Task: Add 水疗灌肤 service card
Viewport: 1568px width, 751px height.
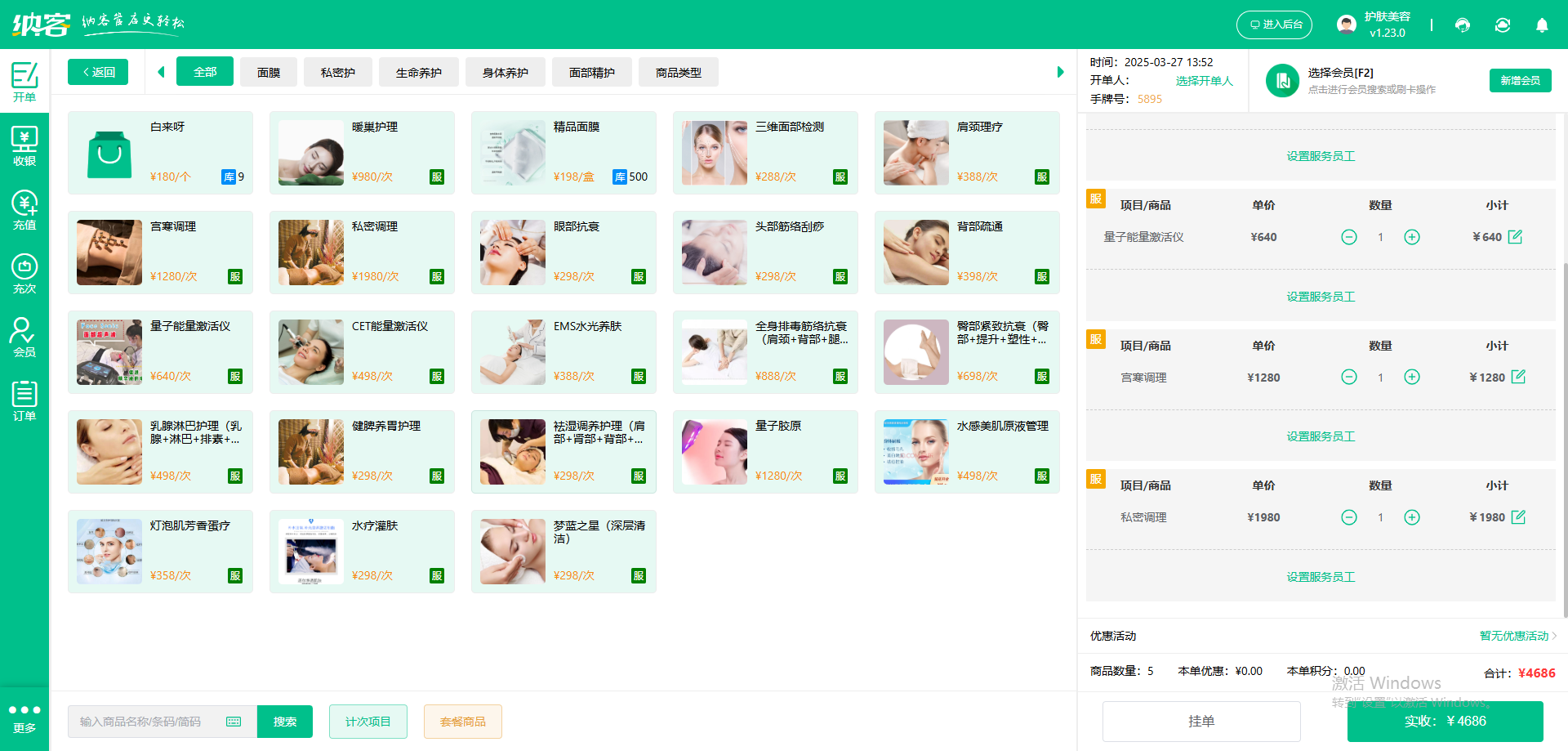Action: click(362, 552)
